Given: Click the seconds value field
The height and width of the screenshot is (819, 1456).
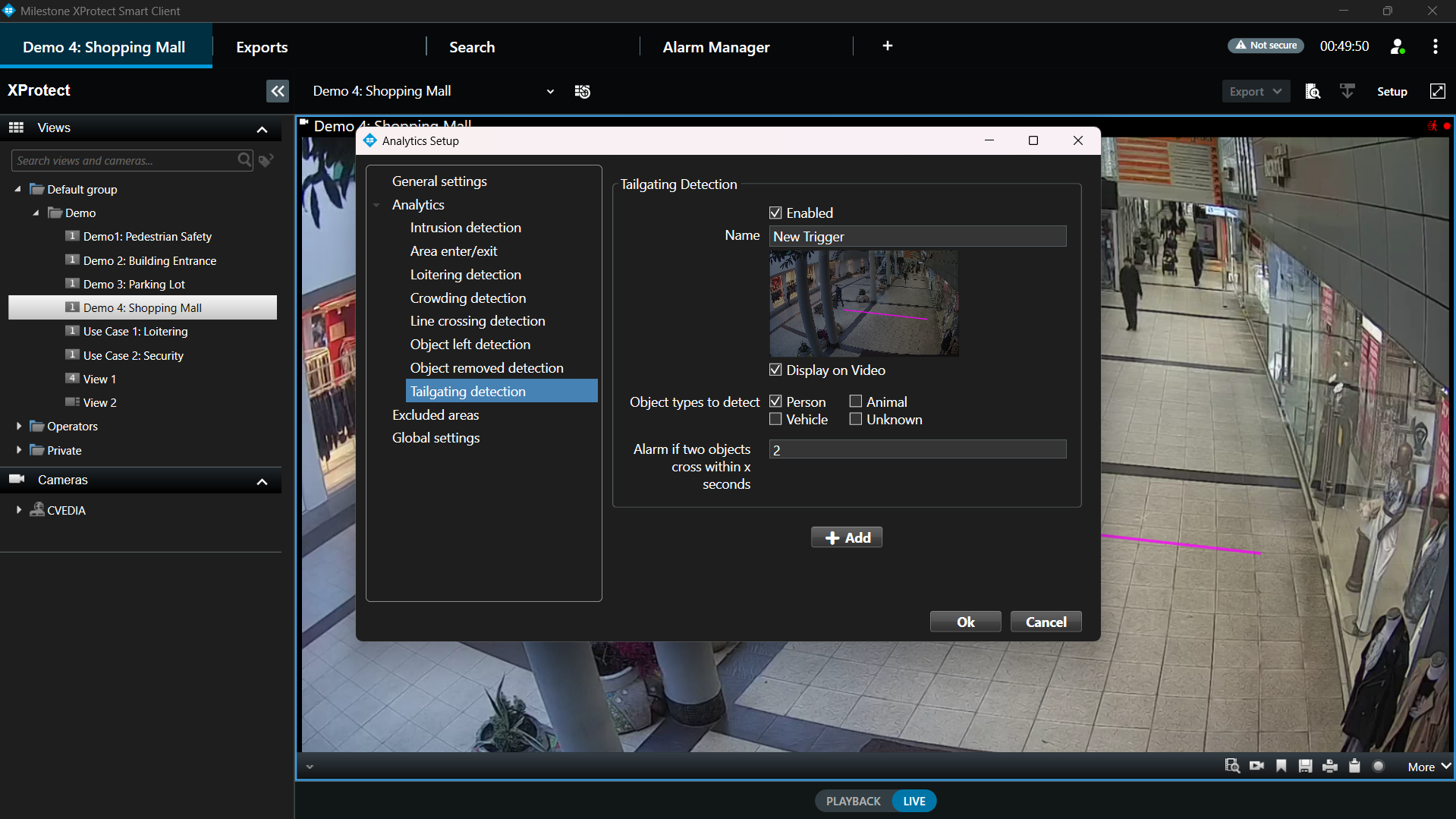Looking at the screenshot, I should coord(917,449).
